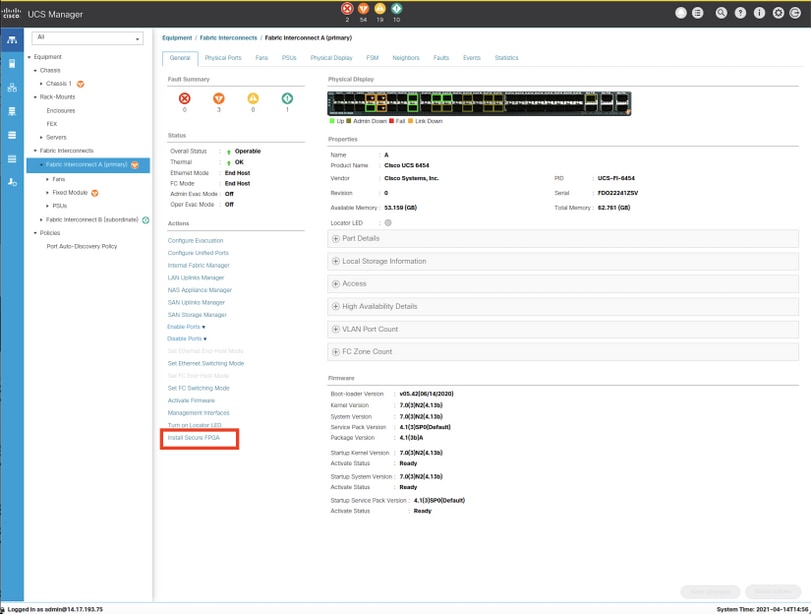Open the All filter dropdown
This screenshot has height=614, width=811.
click(x=87, y=38)
